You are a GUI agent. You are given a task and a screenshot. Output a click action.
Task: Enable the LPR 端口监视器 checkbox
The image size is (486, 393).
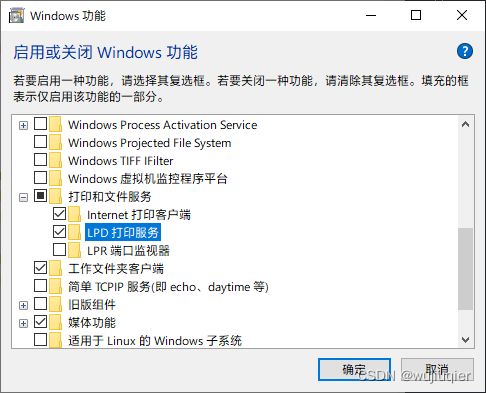click(x=59, y=249)
